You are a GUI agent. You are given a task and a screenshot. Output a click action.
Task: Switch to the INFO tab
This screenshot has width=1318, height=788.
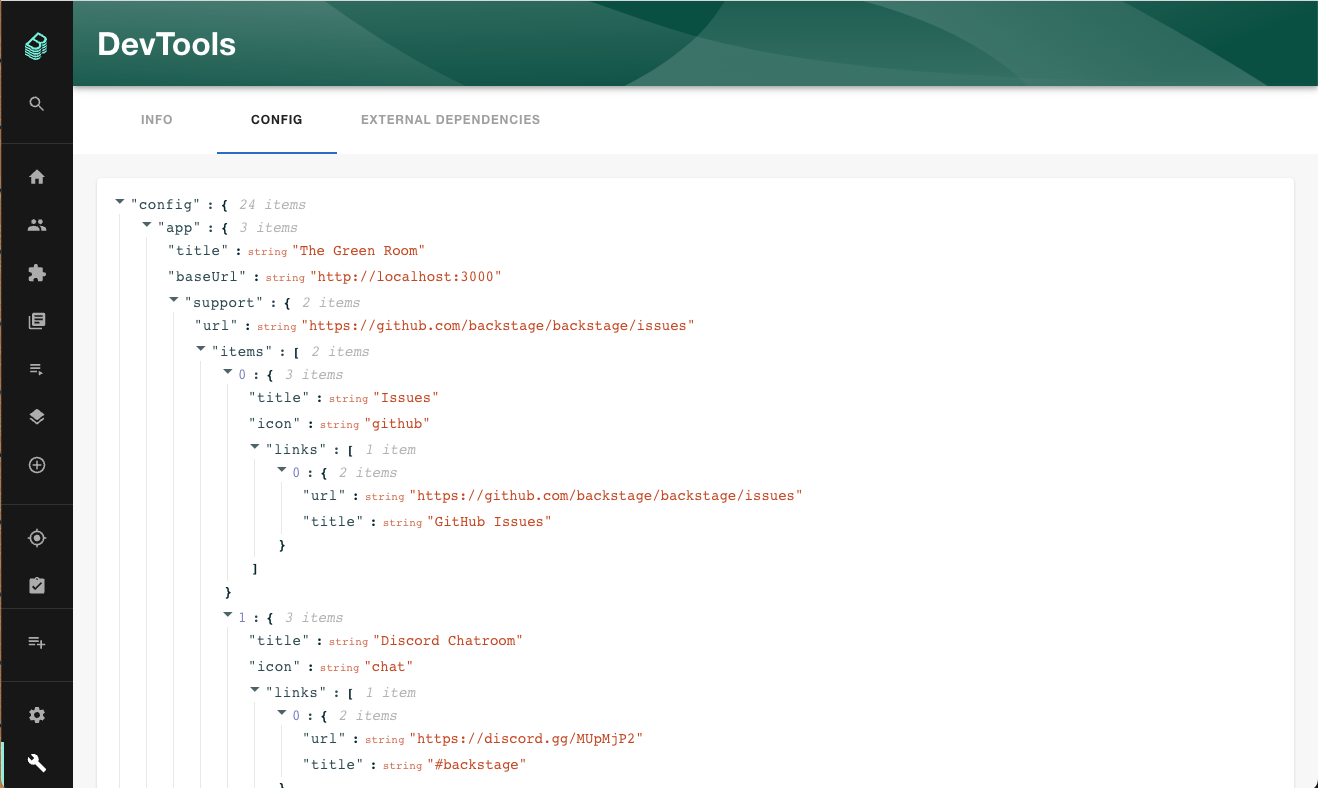click(x=157, y=119)
